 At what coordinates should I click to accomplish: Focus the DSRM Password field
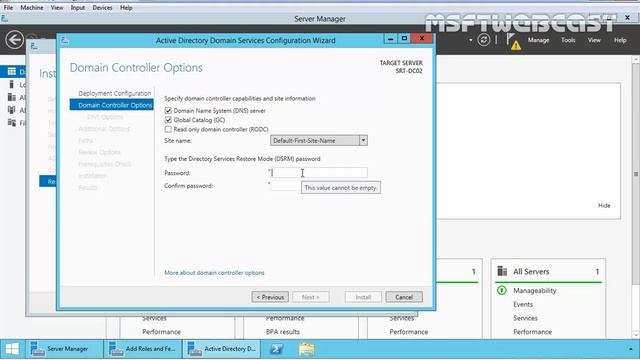(319, 173)
